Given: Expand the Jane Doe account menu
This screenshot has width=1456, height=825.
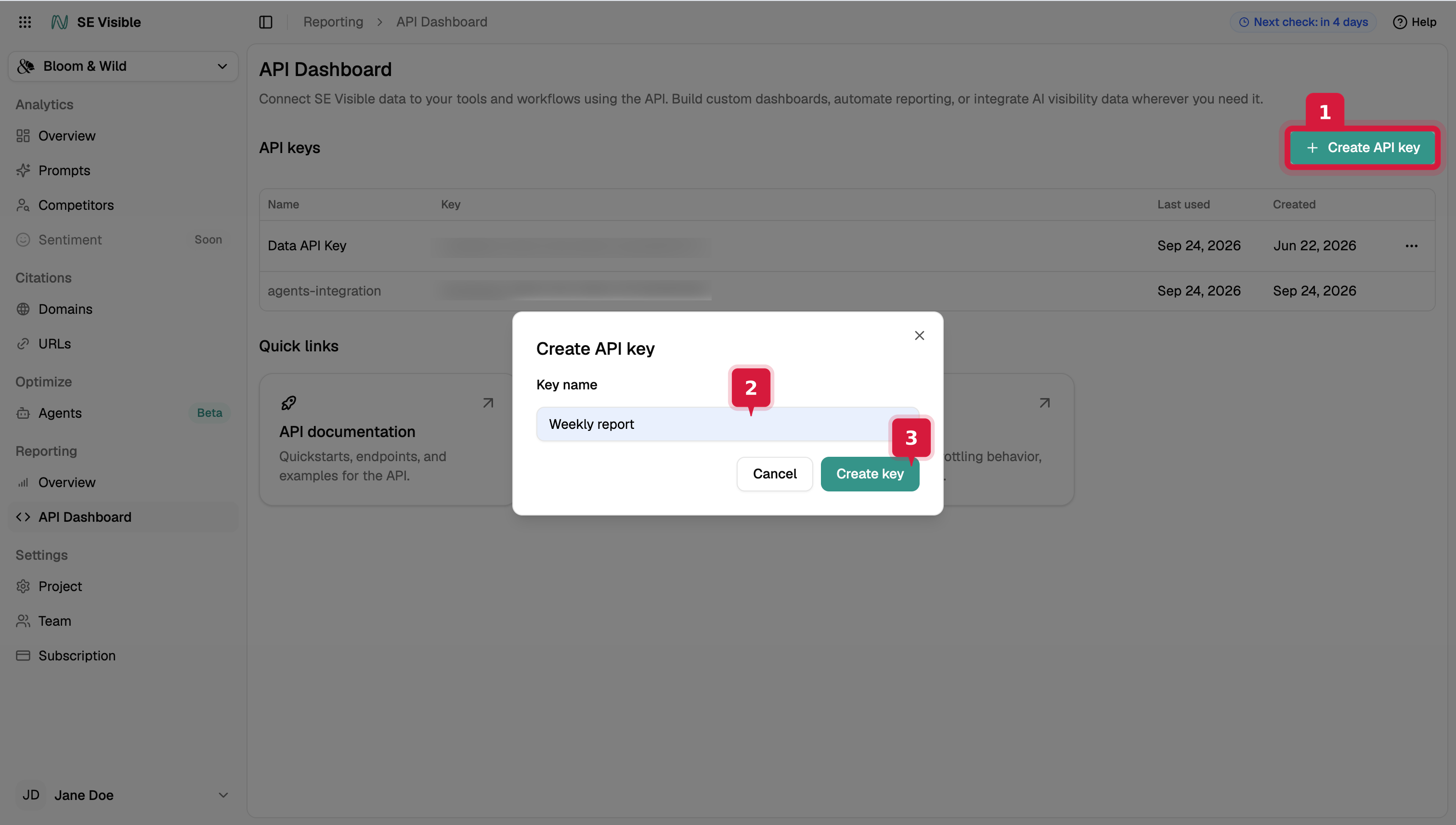Looking at the screenshot, I should (123, 795).
